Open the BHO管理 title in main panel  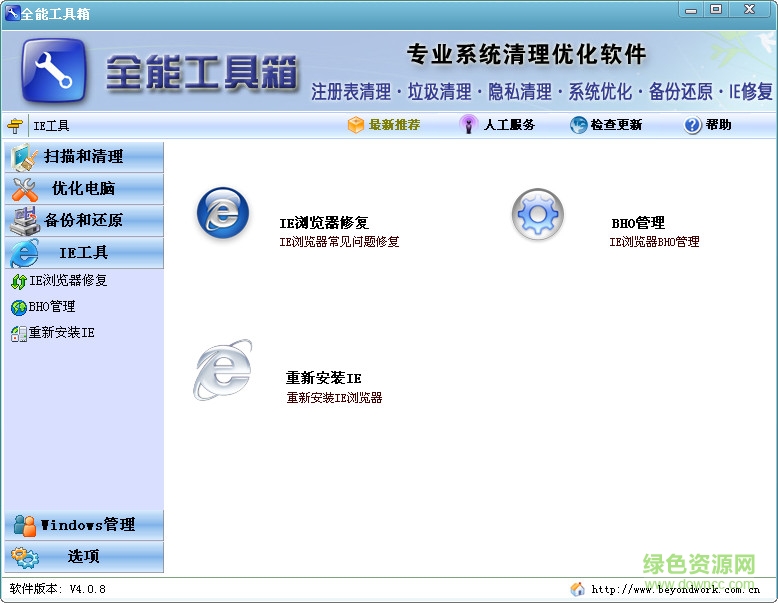[638, 223]
